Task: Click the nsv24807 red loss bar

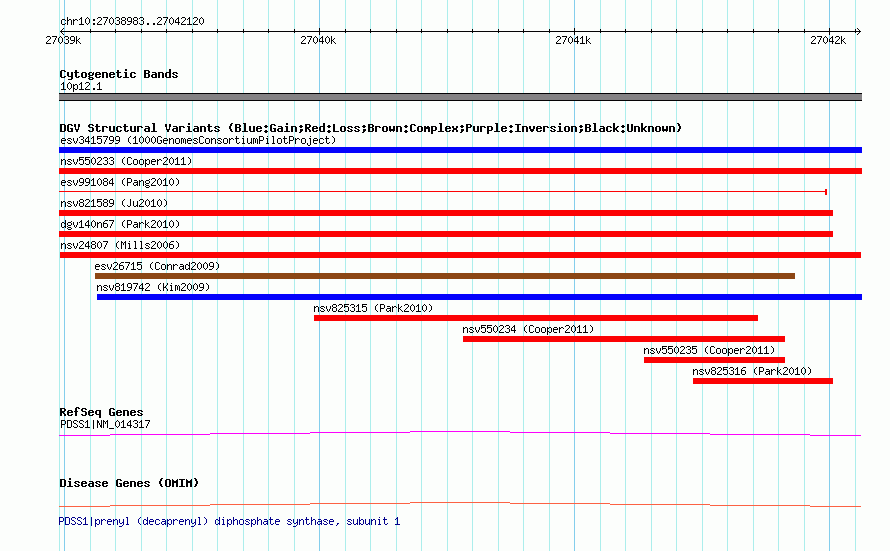Action: click(x=460, y=255)
